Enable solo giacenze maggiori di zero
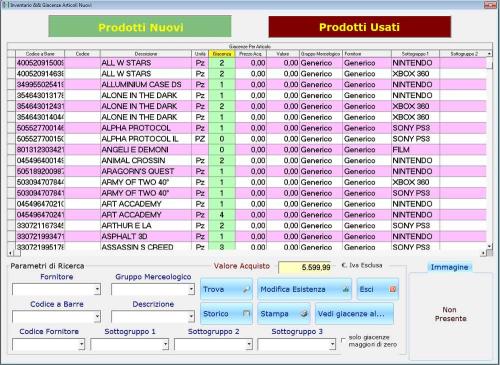The height and width of the screenshot is (365, 500). [343, 340]
